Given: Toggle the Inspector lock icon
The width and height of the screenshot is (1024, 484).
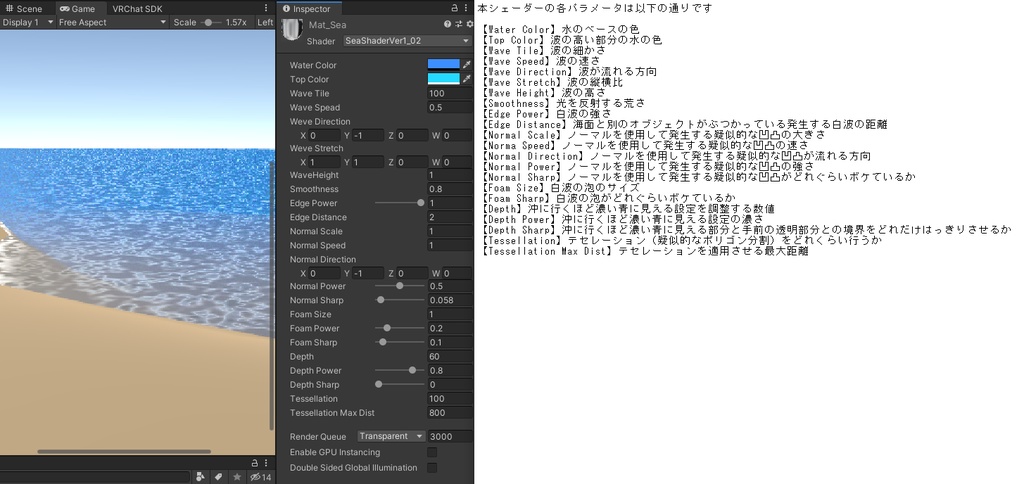Looking at the screenshot, I should (455, 8).
